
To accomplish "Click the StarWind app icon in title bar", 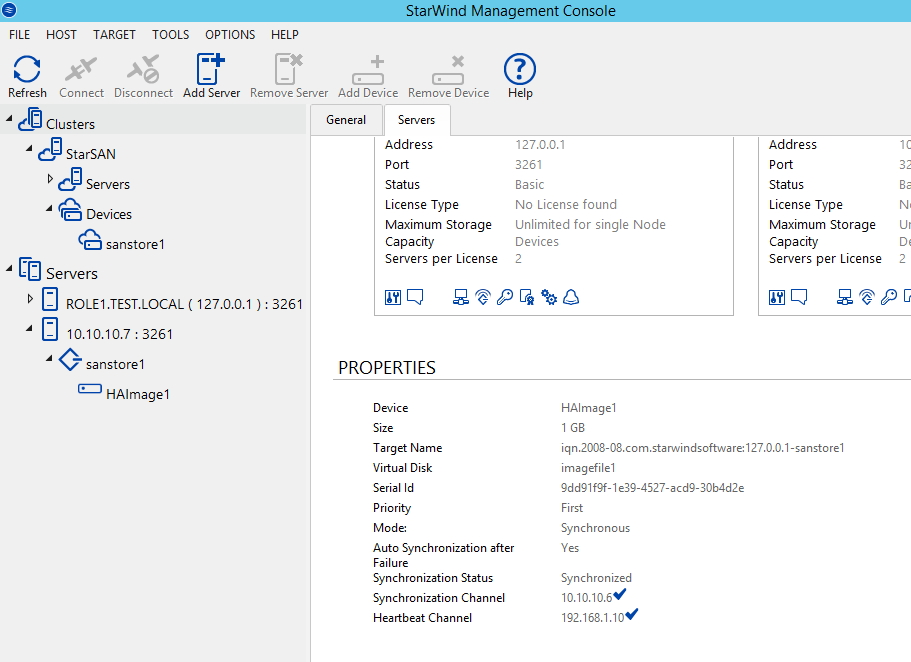I will [x=9, y=10].
